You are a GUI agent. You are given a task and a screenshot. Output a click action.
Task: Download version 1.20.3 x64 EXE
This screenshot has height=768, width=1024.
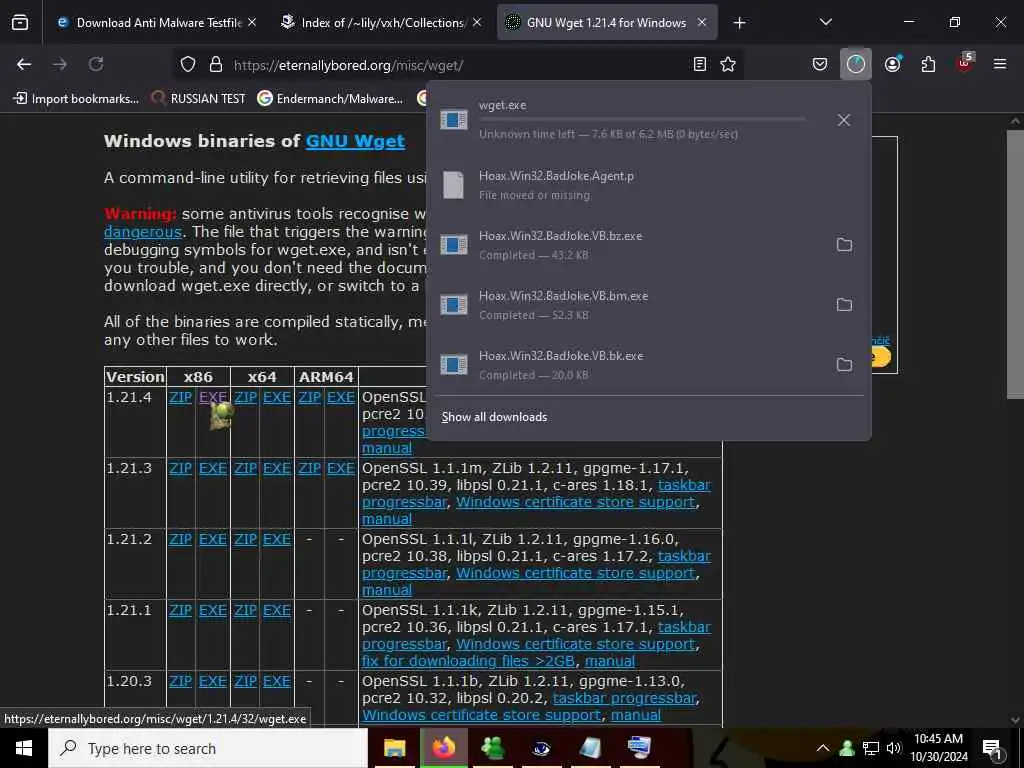click(277, 681)
